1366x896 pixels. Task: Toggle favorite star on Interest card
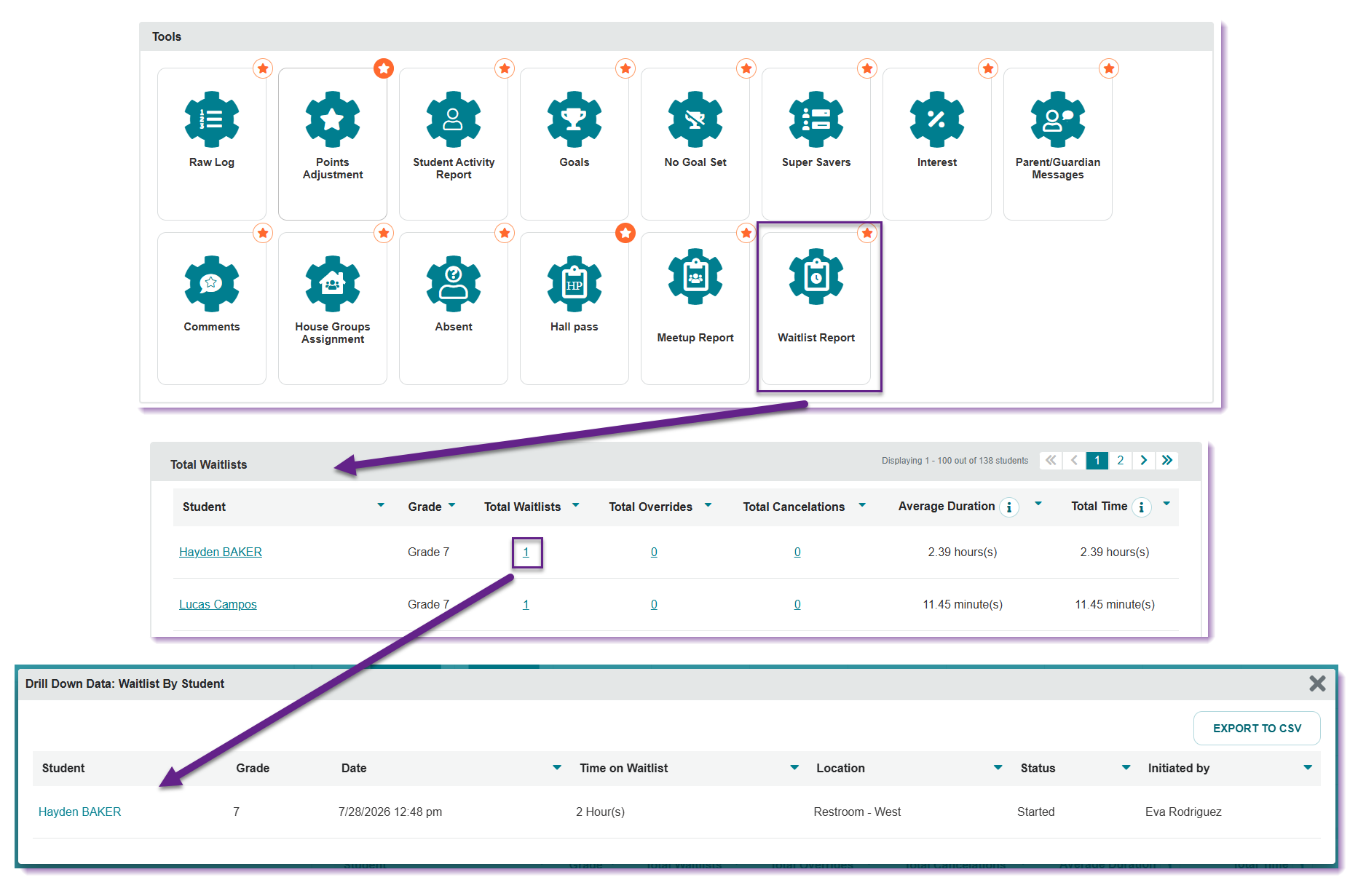click(x=988, y=68)
